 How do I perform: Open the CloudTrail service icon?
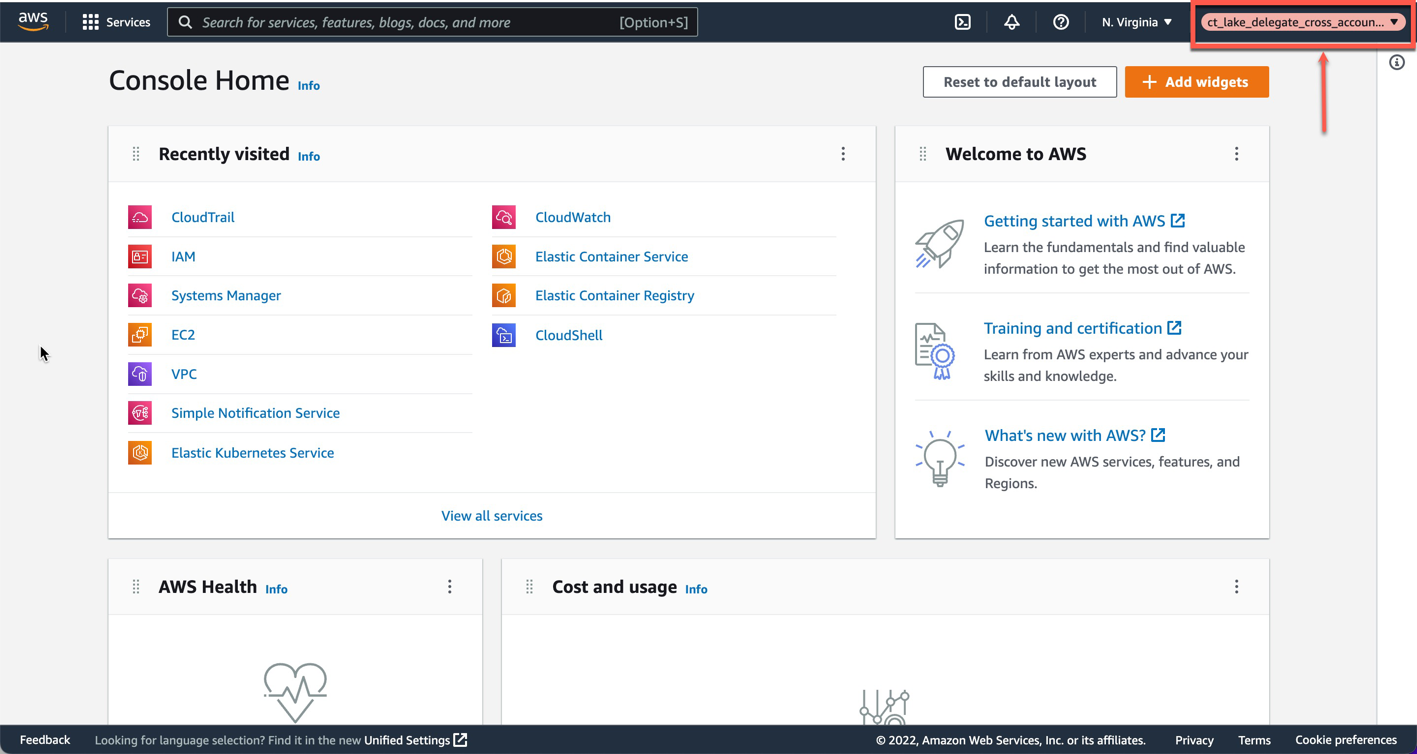[140, 217]
